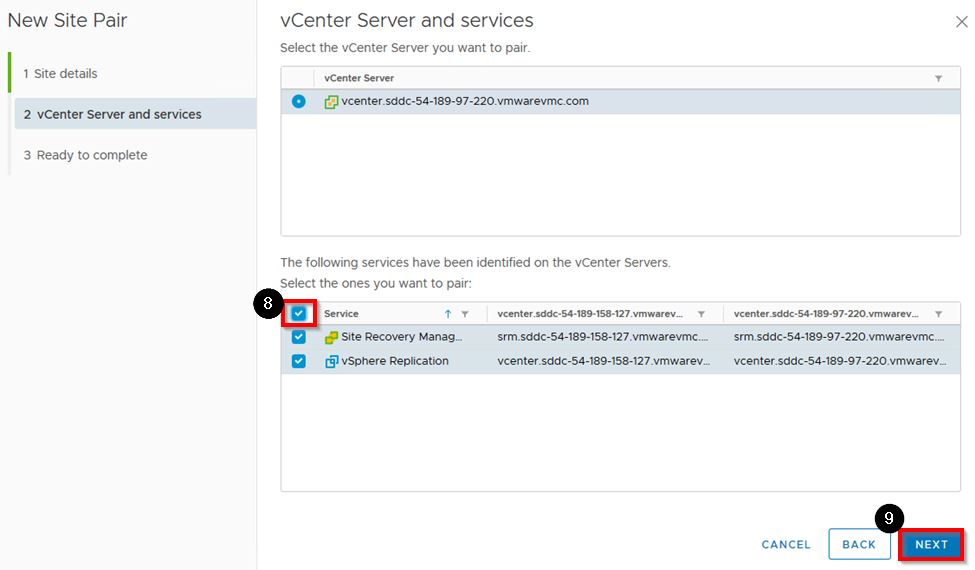Click filter icon in vCenter Server column header

point(938,78)
